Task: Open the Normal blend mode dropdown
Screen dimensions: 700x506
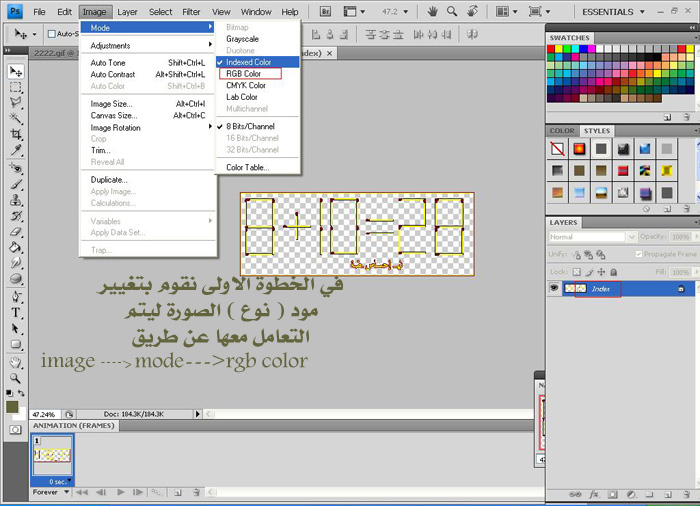Action: 592,237
